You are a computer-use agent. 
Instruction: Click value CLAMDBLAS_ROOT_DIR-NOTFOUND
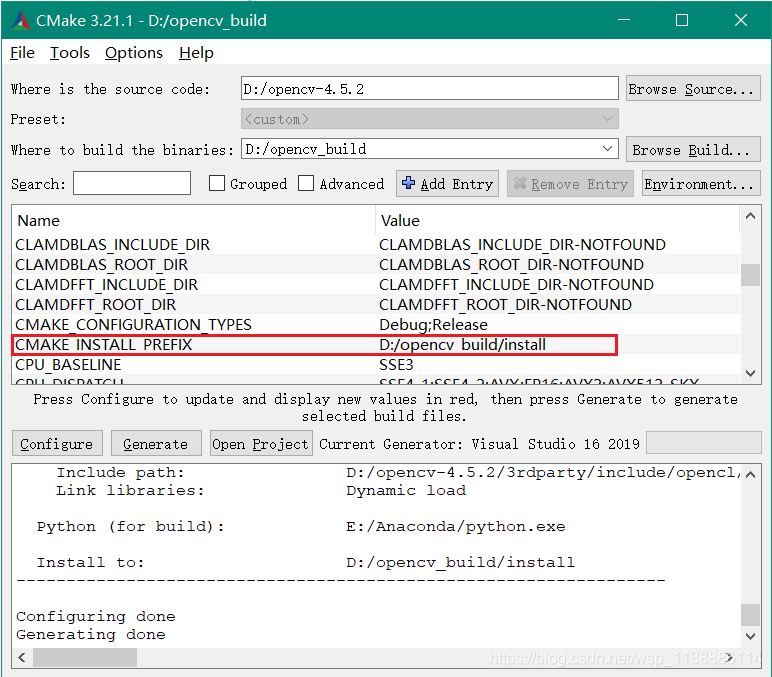click(x=512, y=265)
